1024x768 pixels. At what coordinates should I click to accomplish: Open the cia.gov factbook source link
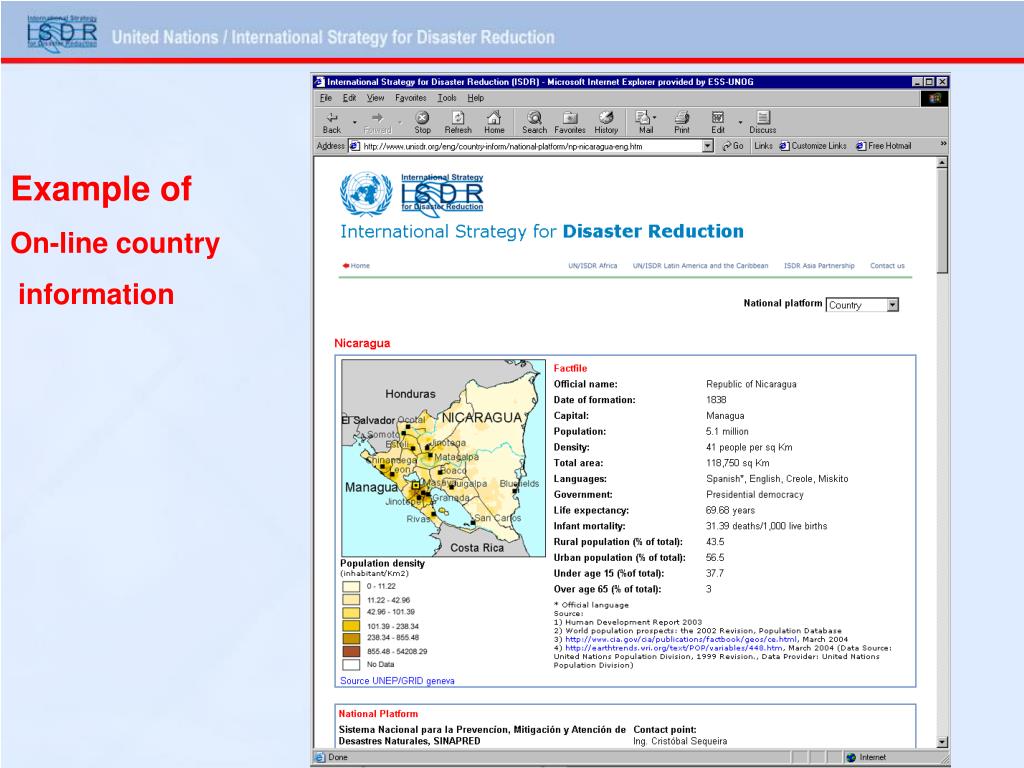[681, 639]
